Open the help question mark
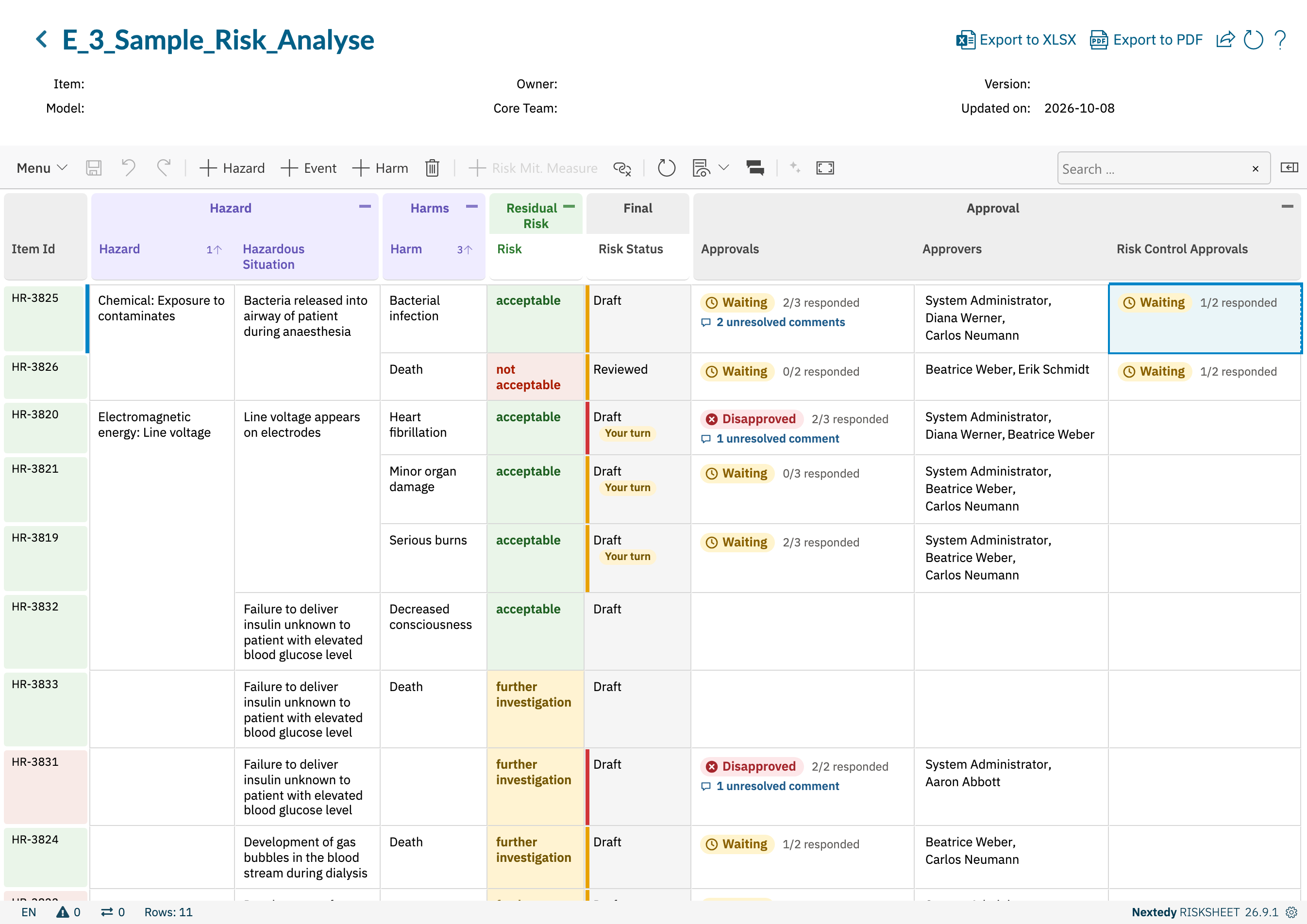 (1281, 40)
